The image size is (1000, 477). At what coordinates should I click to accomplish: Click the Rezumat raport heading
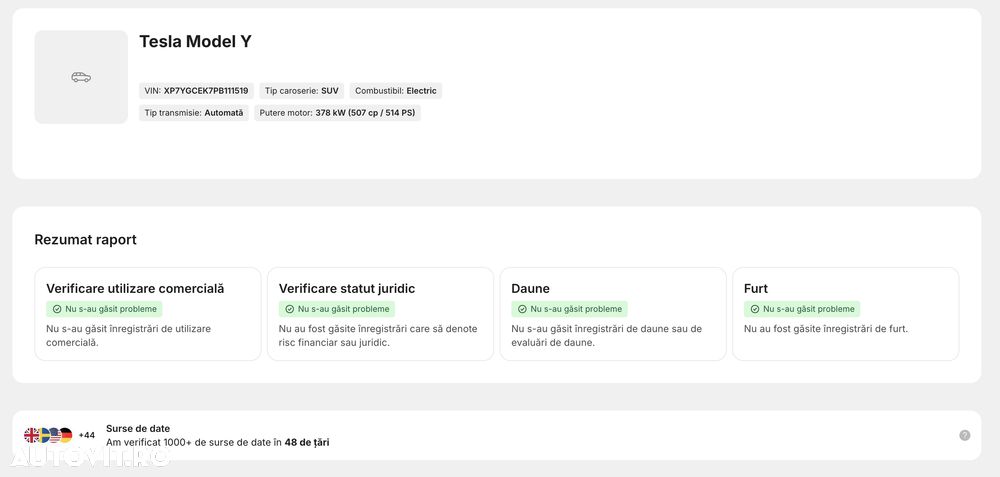[x=85, y=240]
